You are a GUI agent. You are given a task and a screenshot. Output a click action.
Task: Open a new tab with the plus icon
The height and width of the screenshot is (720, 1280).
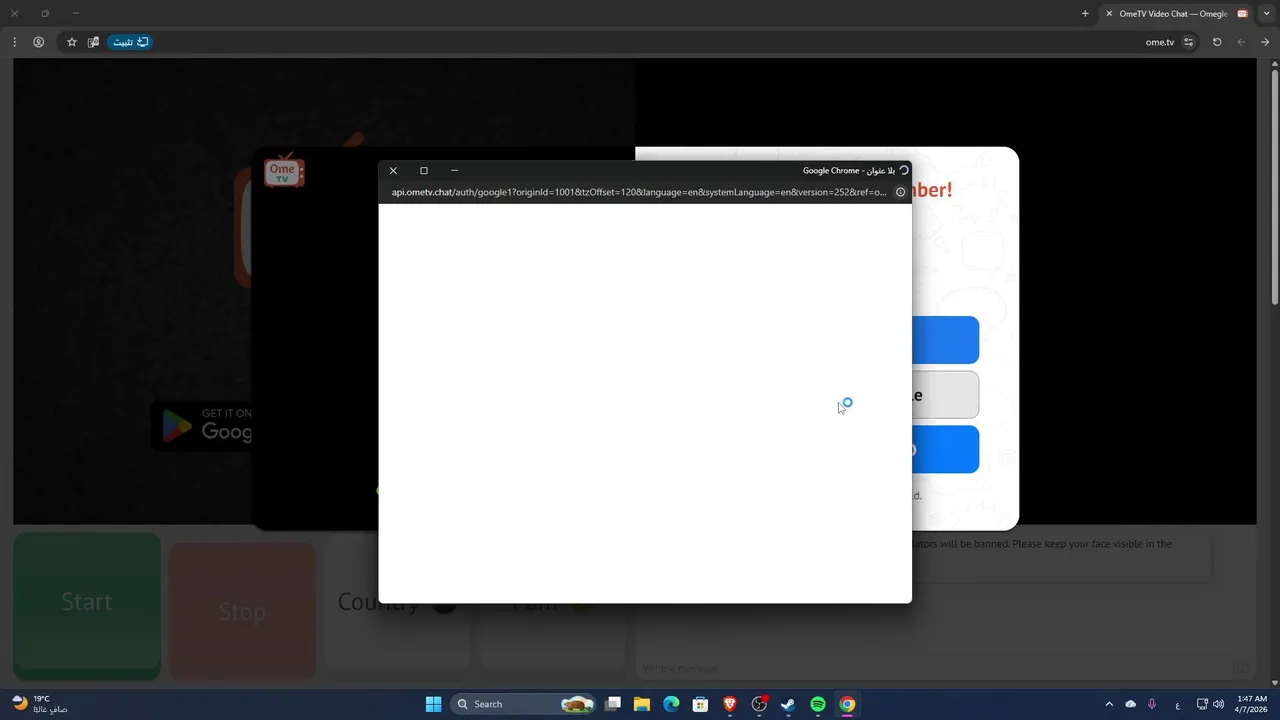(x=1085, y=14)
